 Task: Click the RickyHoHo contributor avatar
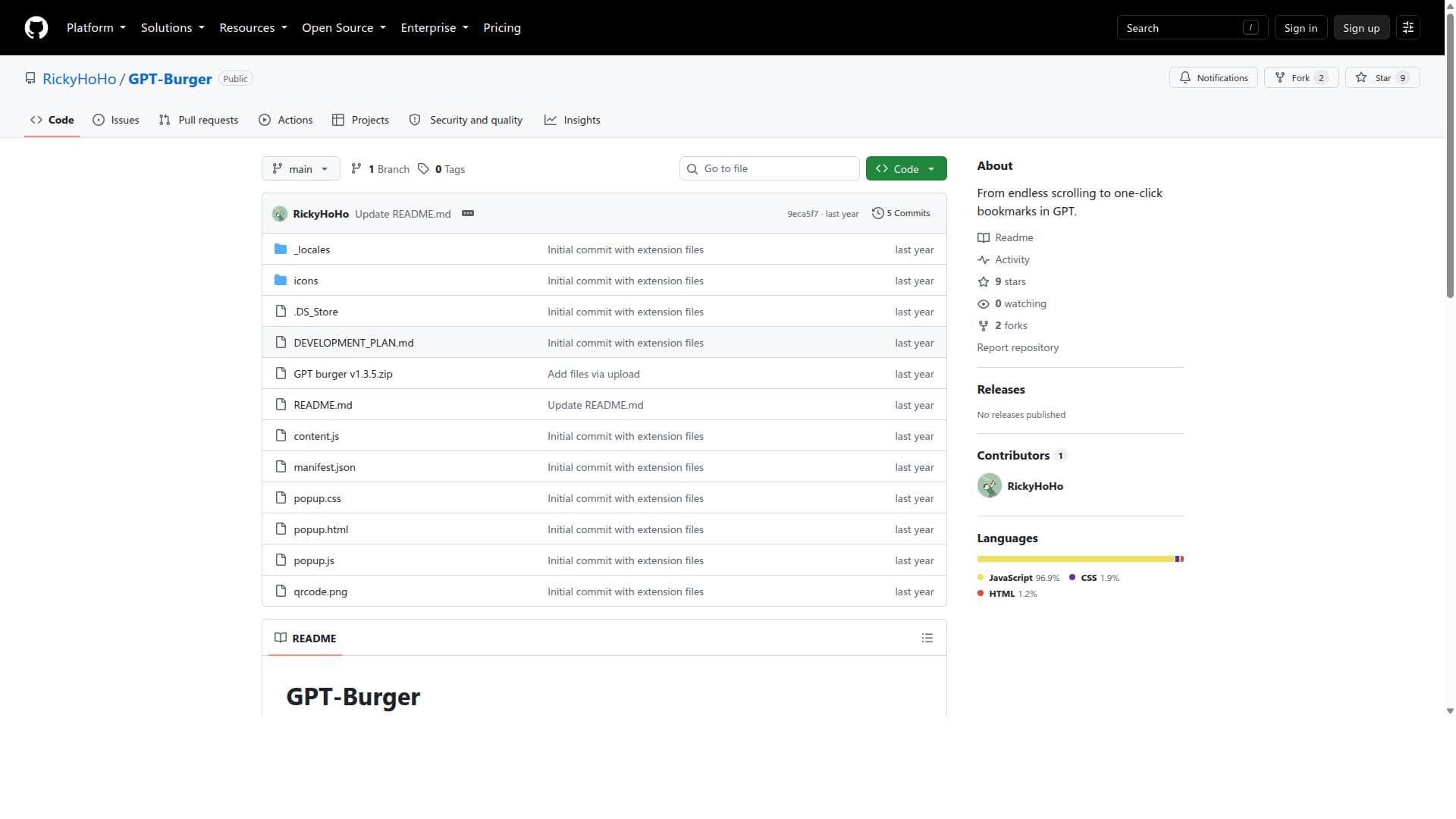pos(990,486)
